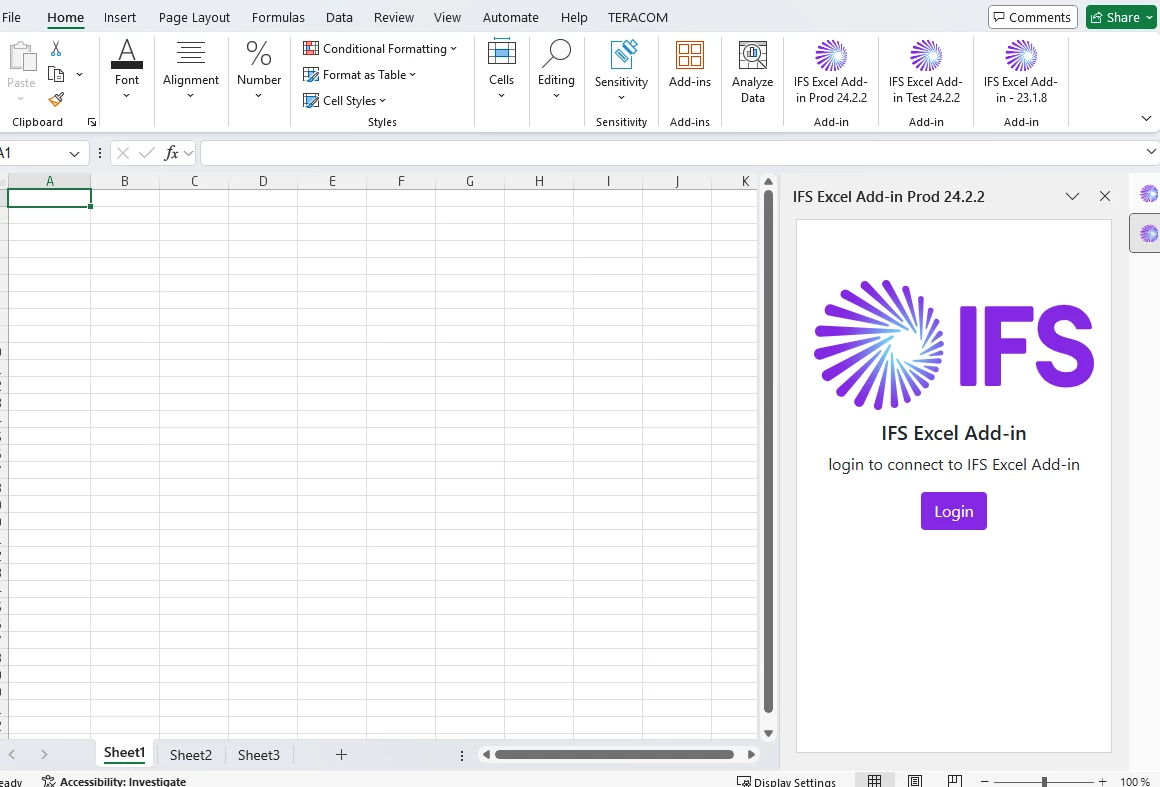The image size is (1160, 787).
Task: Add a new sheet with plus icon
Action: click(341, 754)
